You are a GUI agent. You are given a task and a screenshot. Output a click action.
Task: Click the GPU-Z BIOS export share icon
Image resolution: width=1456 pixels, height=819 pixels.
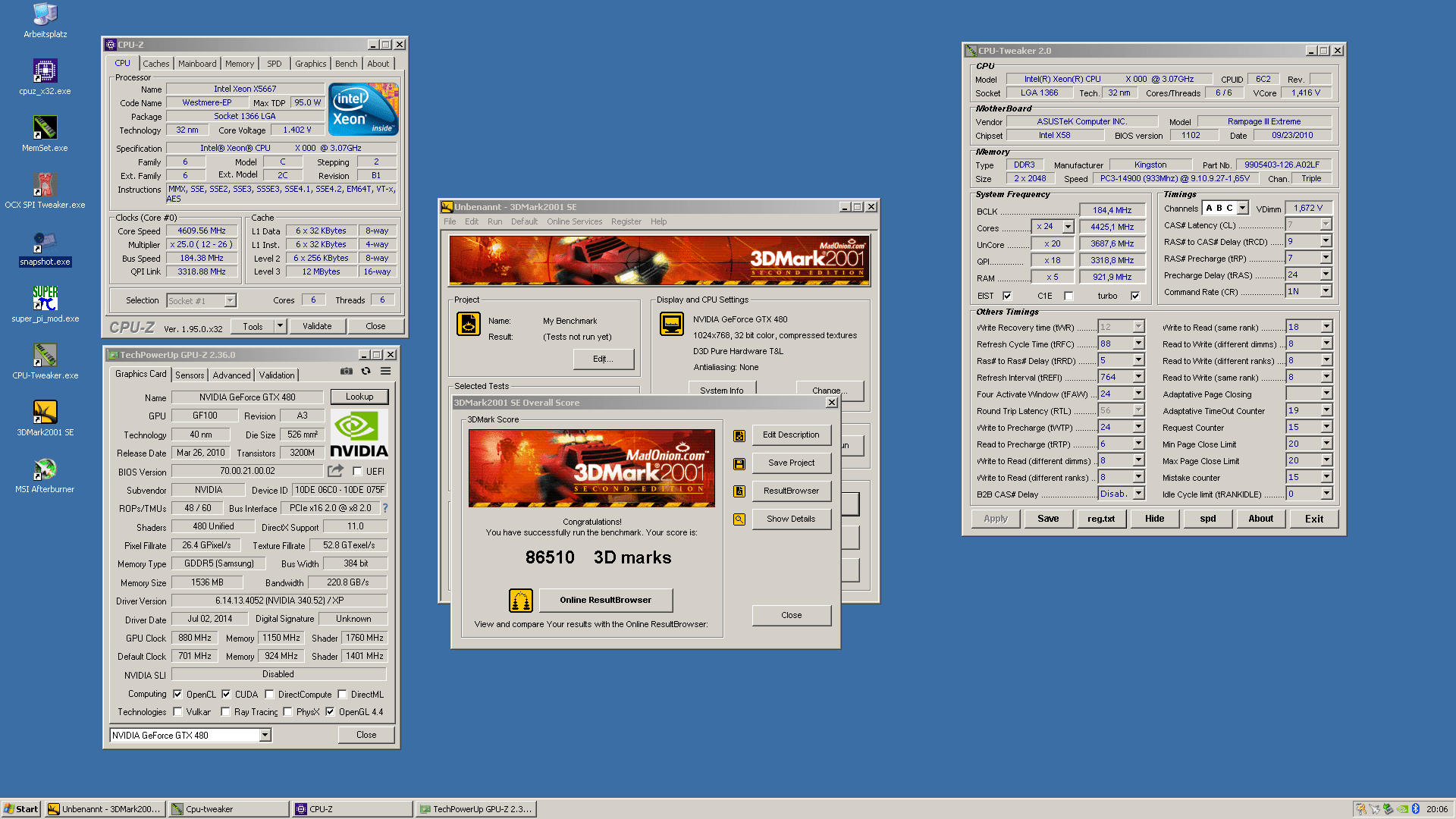point(336,471)
